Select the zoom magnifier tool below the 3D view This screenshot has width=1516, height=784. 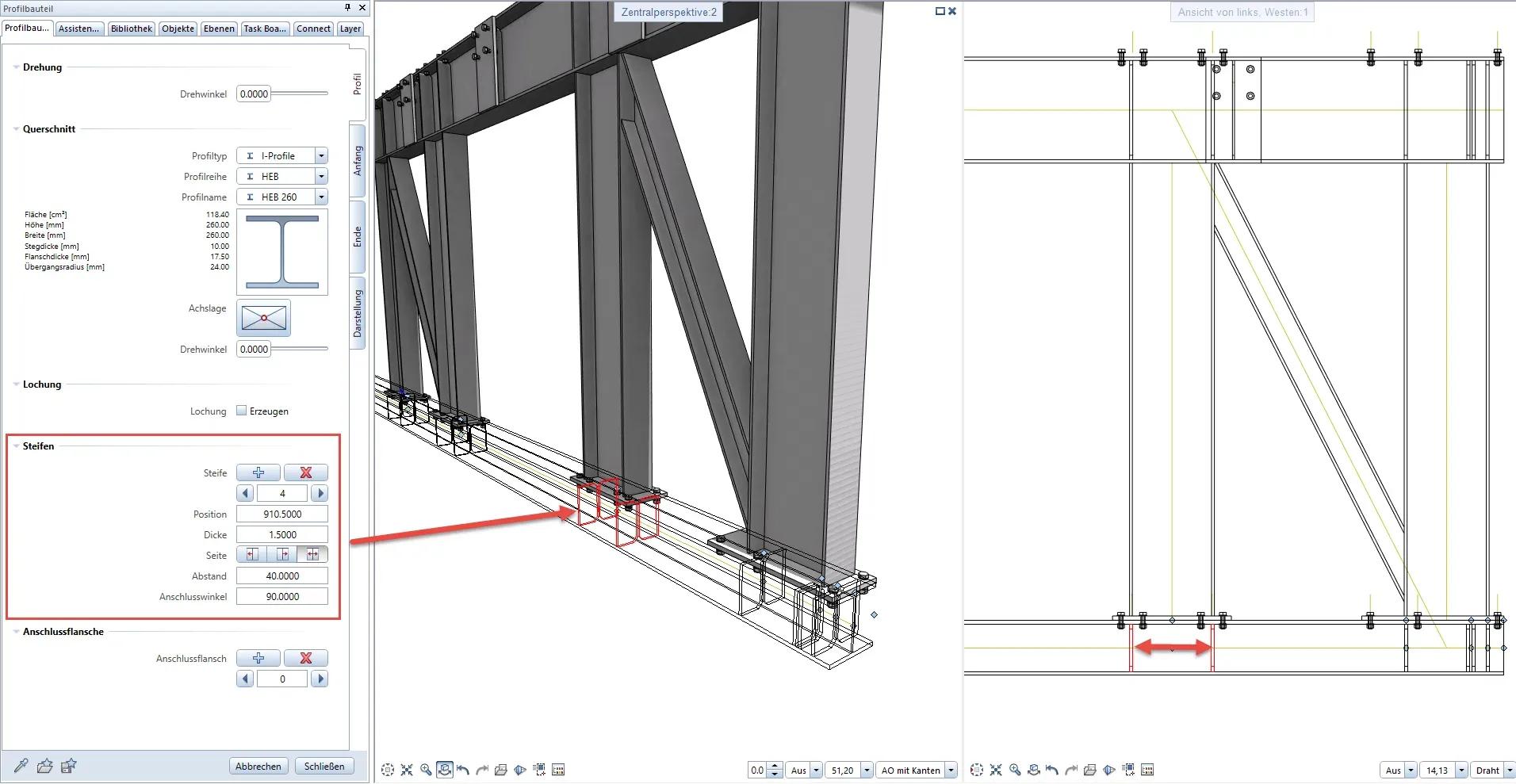point(426,769)
